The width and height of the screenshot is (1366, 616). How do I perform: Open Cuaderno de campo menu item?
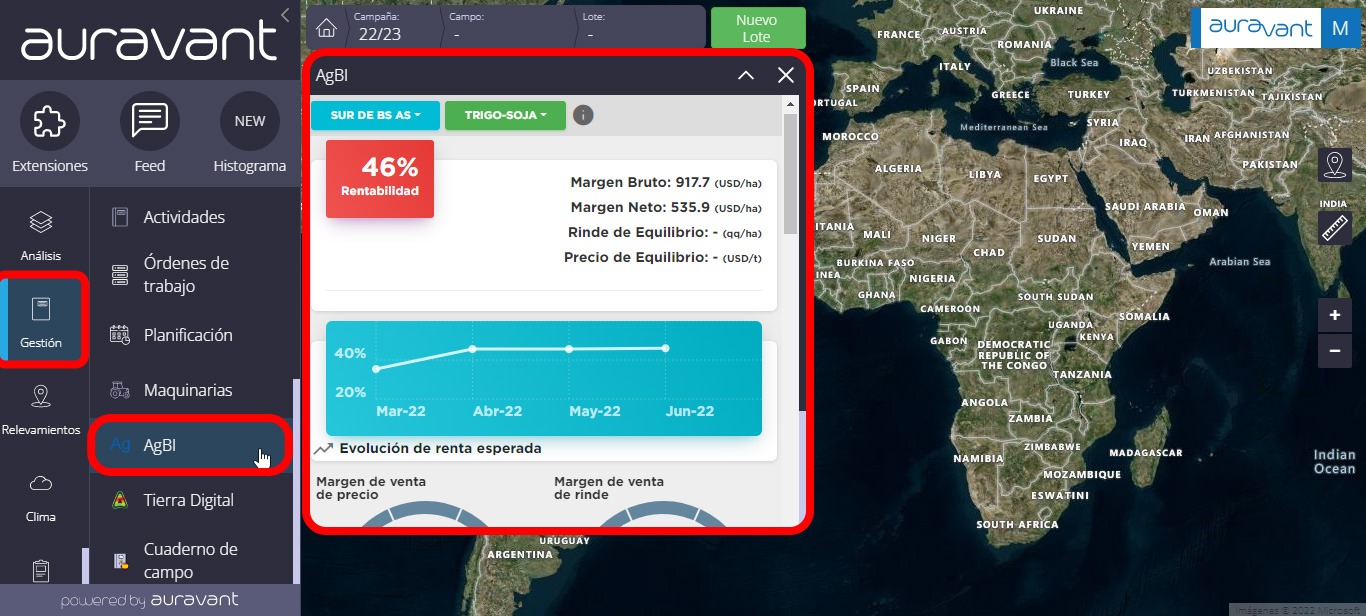190,560
